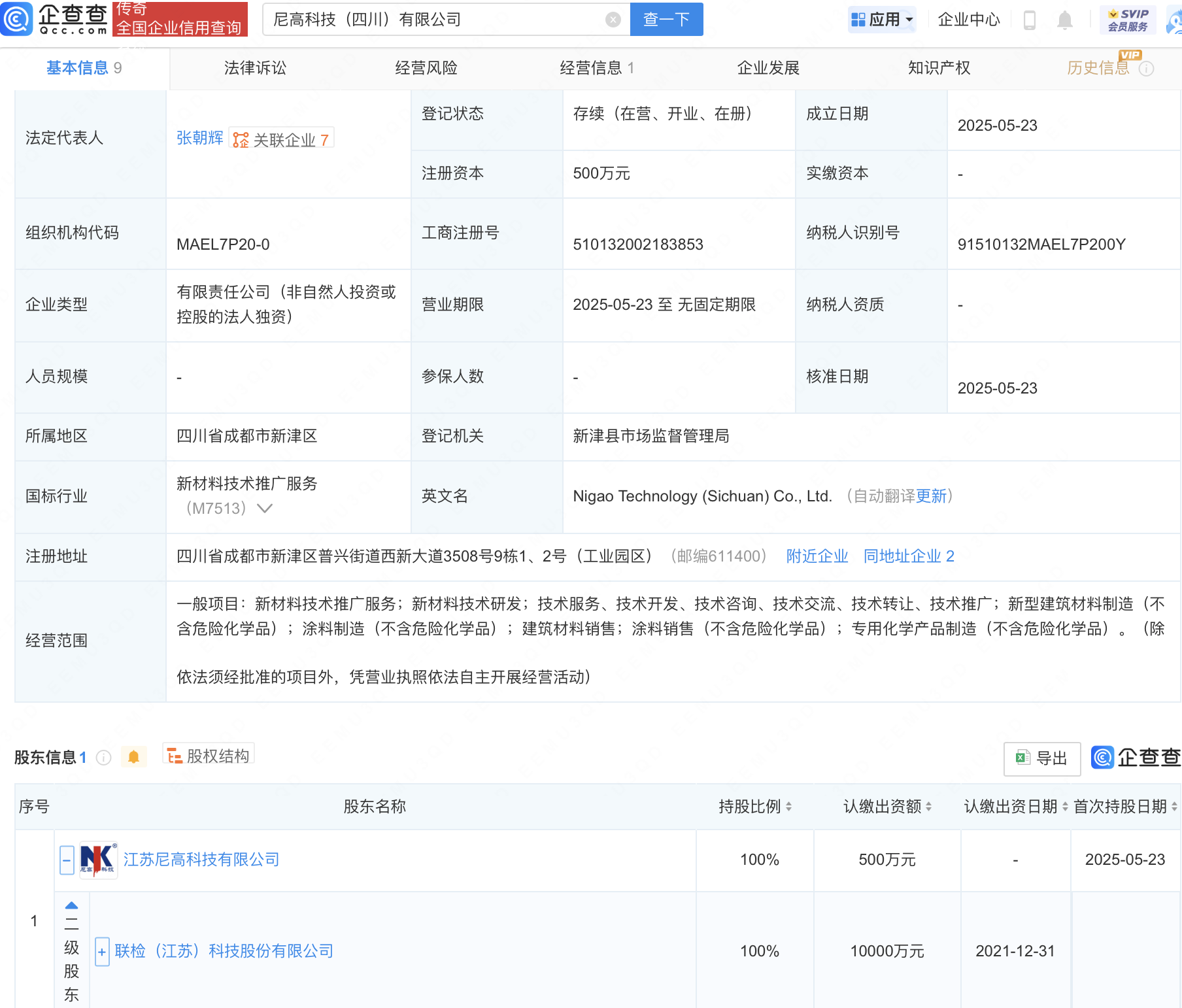Open SVIP 会员服务 badge
This screenshot has width=1182, height=1008.
(1128, 20)
